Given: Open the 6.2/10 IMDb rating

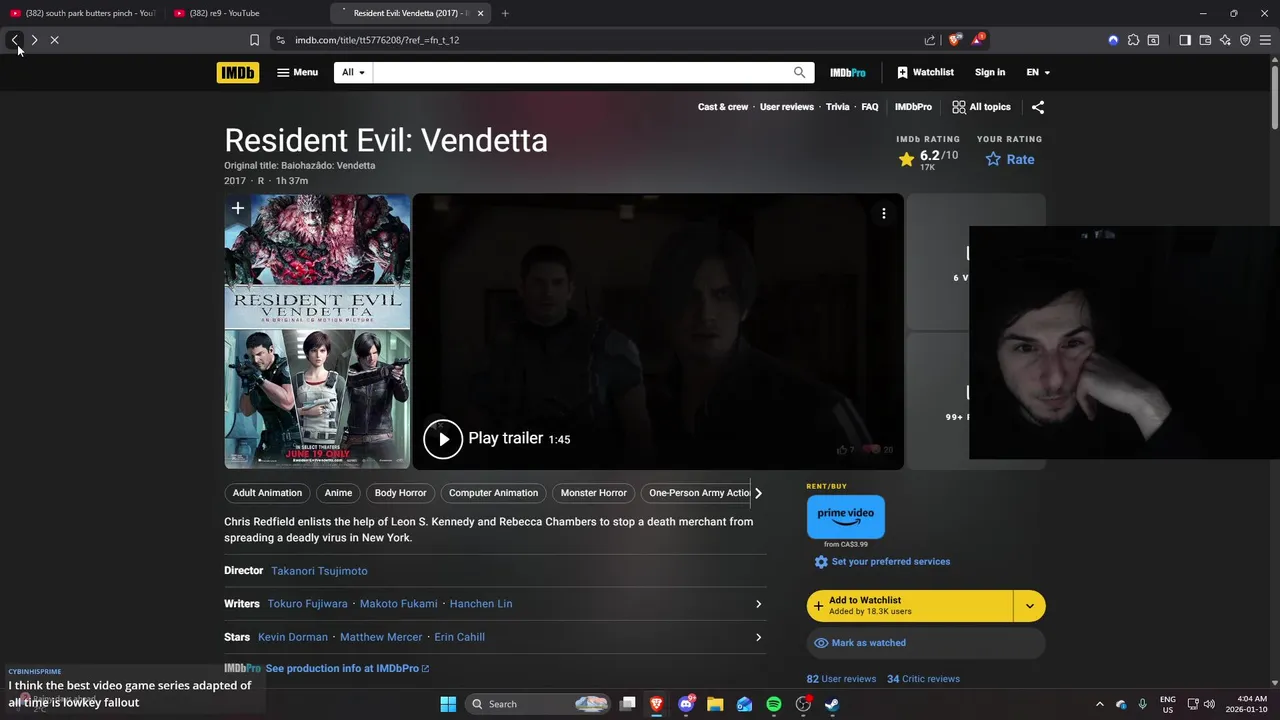Looking at the screenshot, I should coord(928,159).
